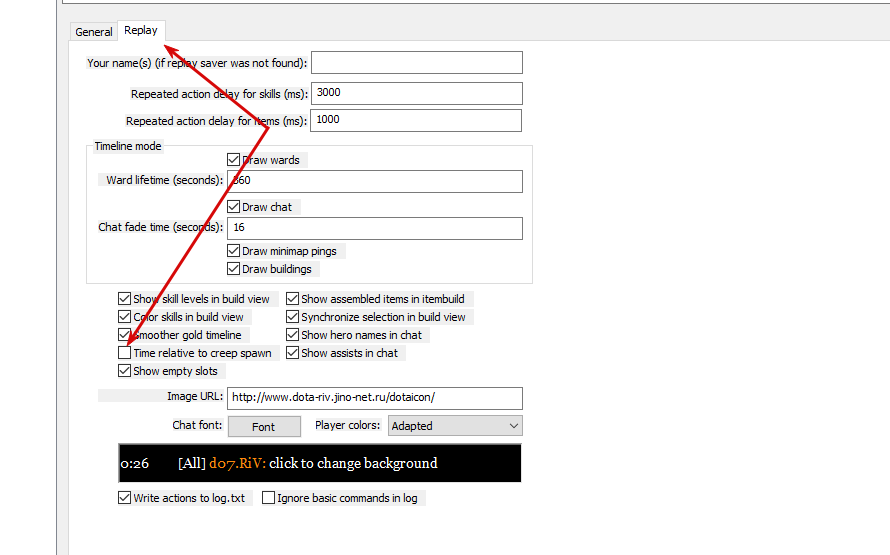Disable Show assists in chat
The height and width of the screenshot is (555, 890).
click(292, 353)
